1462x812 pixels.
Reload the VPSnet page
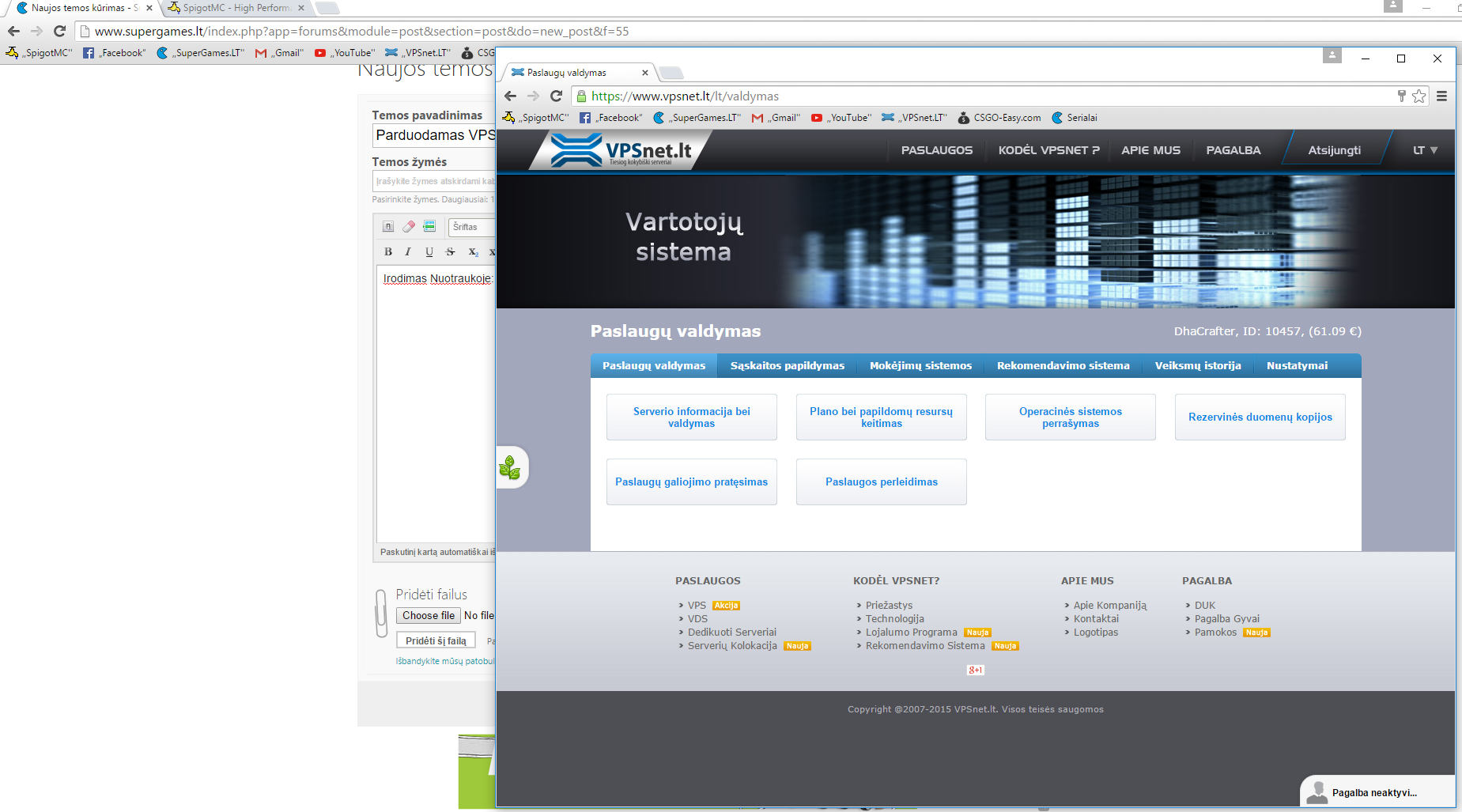[556, 96]
